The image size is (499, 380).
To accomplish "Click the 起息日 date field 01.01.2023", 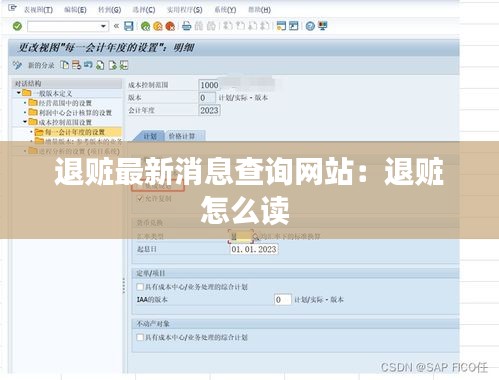I will [254, 249].
